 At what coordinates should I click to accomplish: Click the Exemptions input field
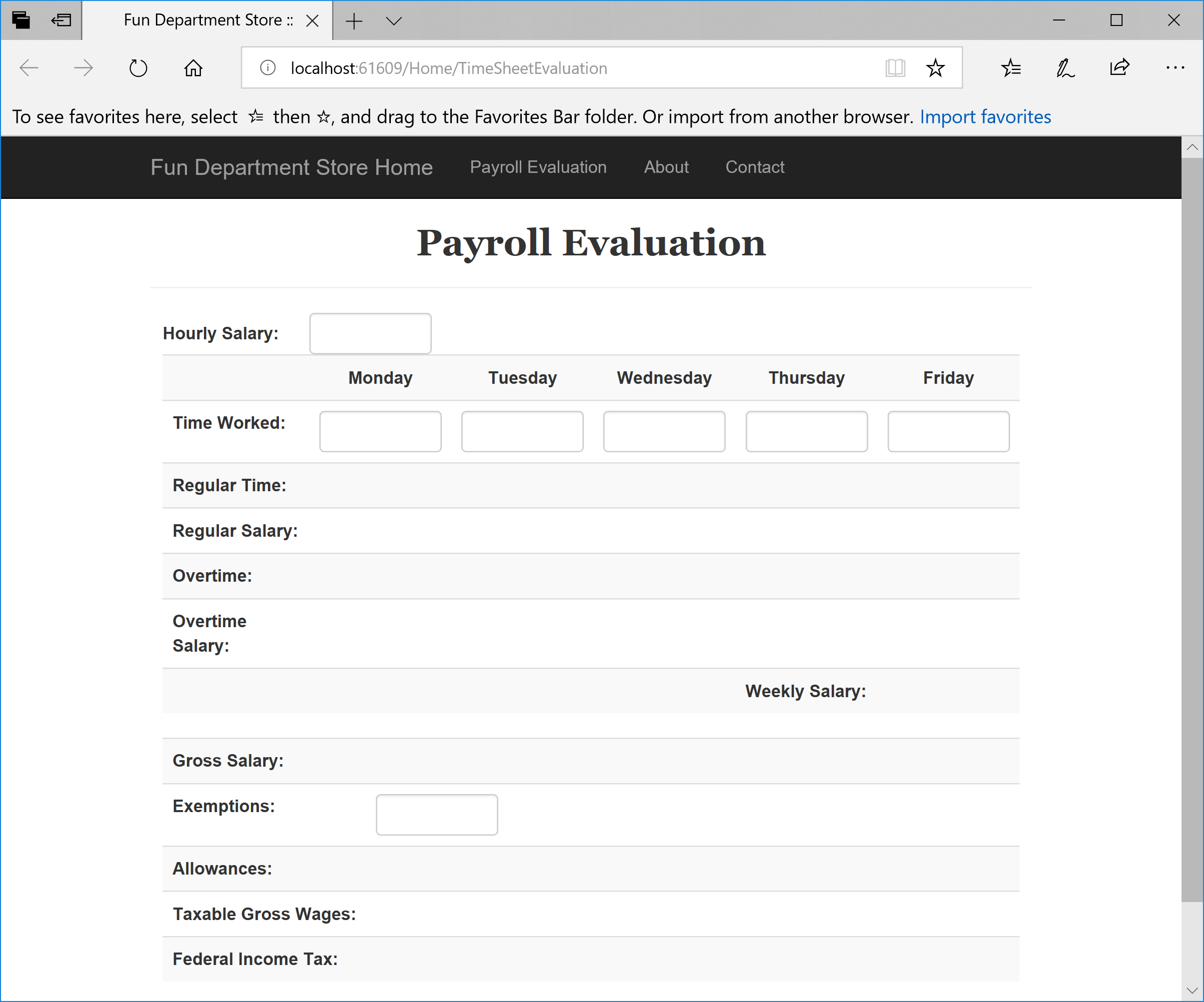437,815
